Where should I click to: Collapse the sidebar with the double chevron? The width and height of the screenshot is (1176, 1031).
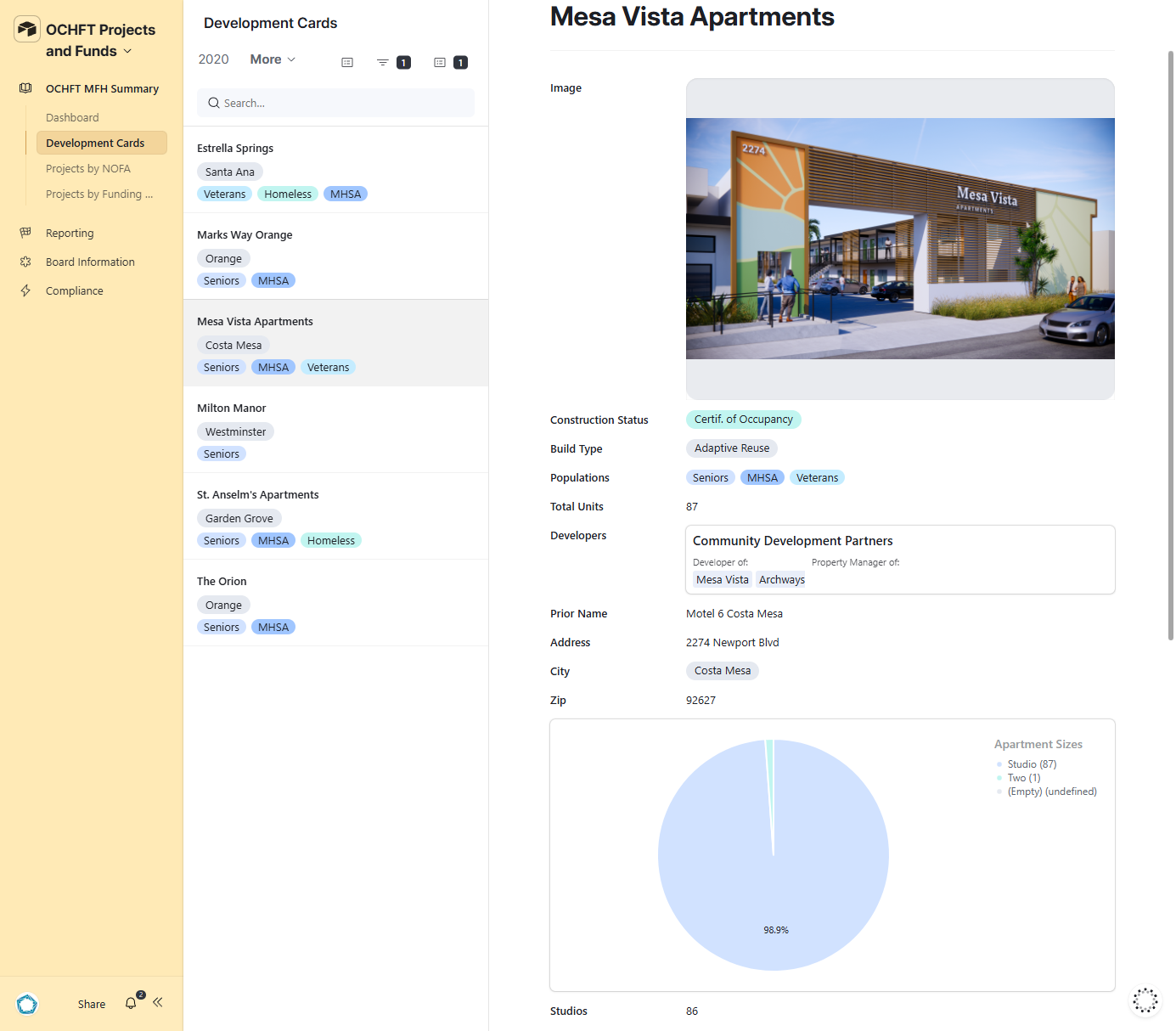click(x=158, y=1003)
